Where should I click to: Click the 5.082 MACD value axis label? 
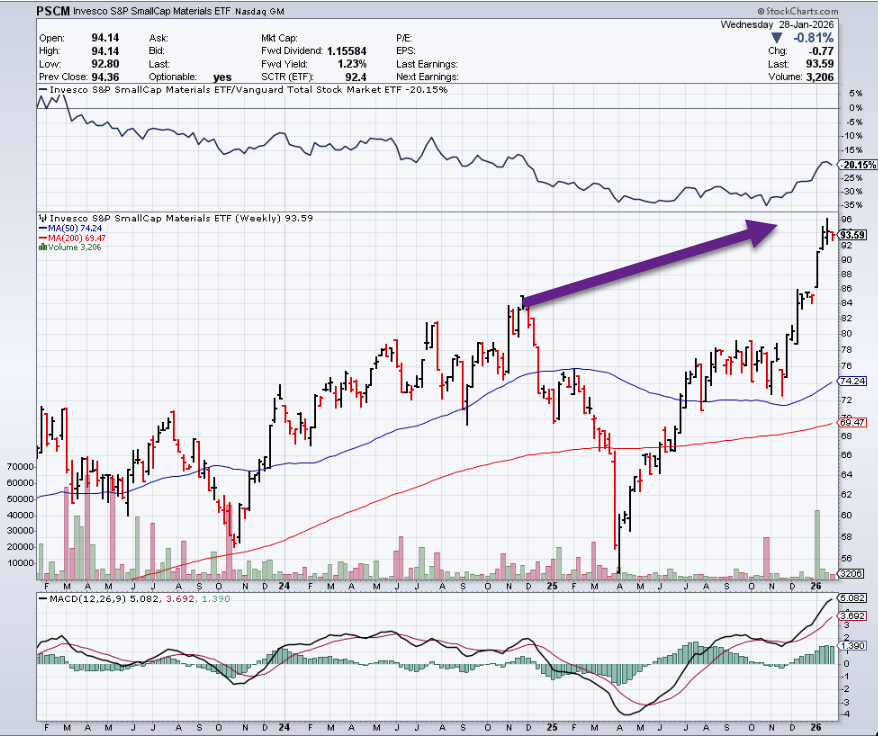point(851,598)
